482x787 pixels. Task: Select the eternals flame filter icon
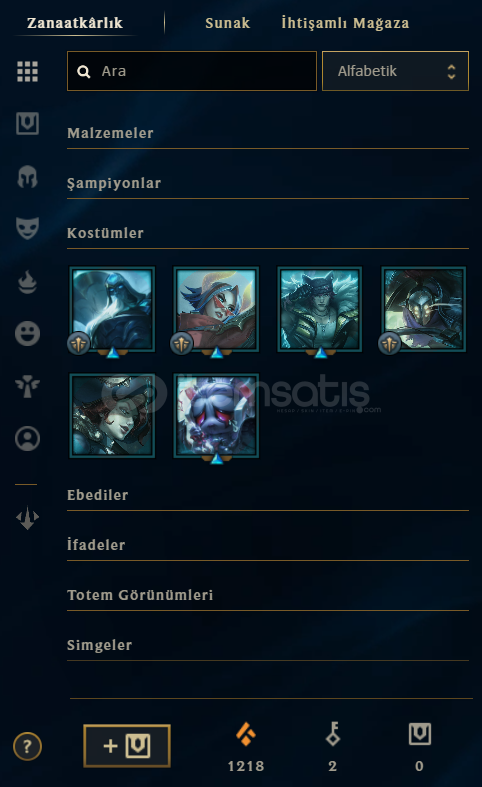pos(27,282)
